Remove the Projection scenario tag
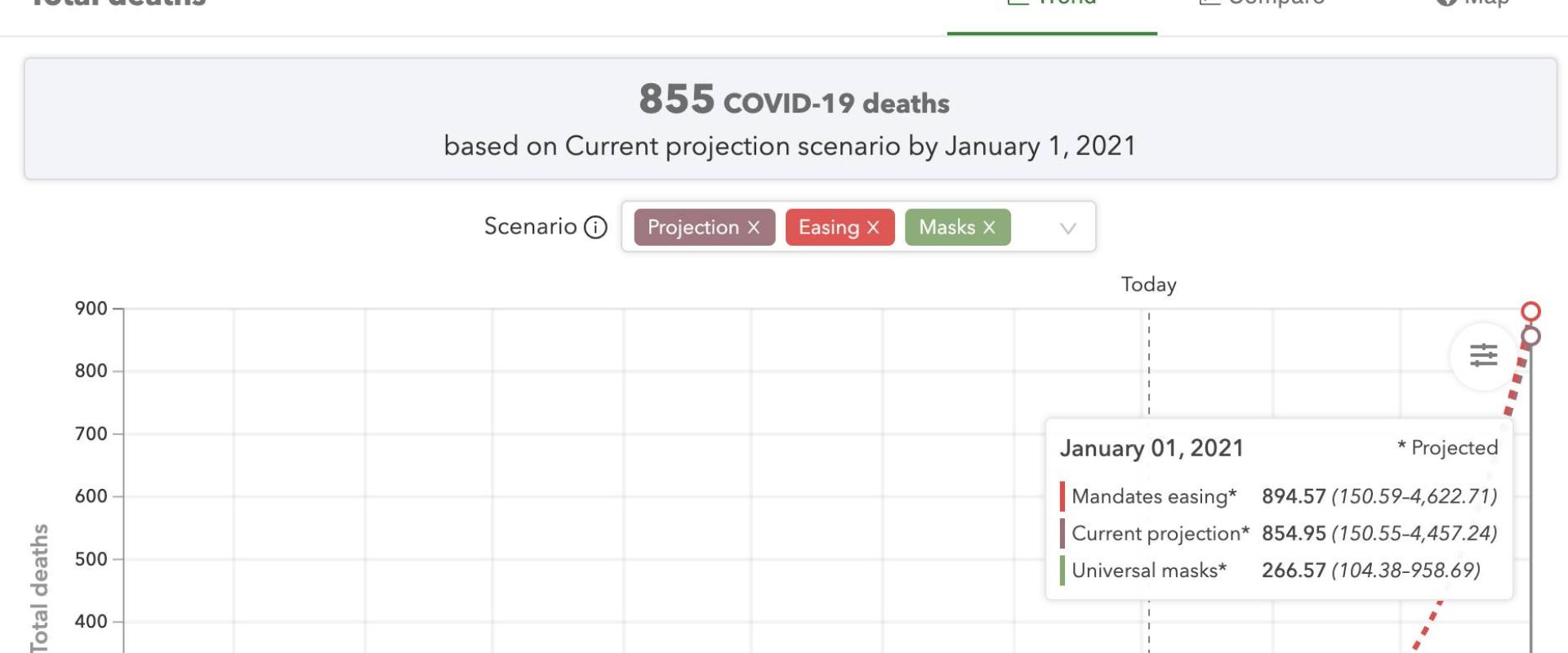The height and width of the screenshot is (653, 1568). (x=754, y=228)
